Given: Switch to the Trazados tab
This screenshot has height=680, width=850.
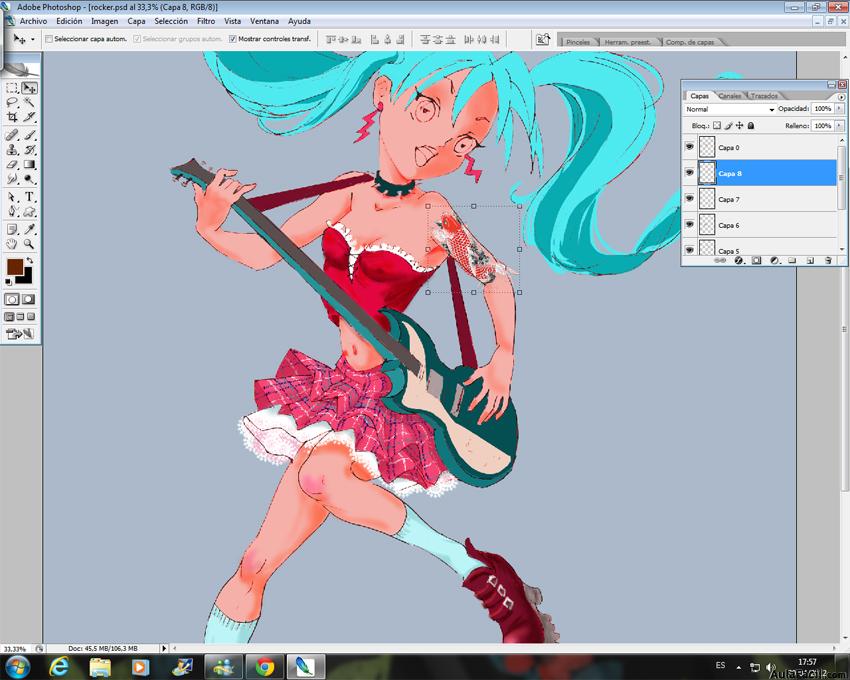Looking at the screenshot, I should [764, 96].
